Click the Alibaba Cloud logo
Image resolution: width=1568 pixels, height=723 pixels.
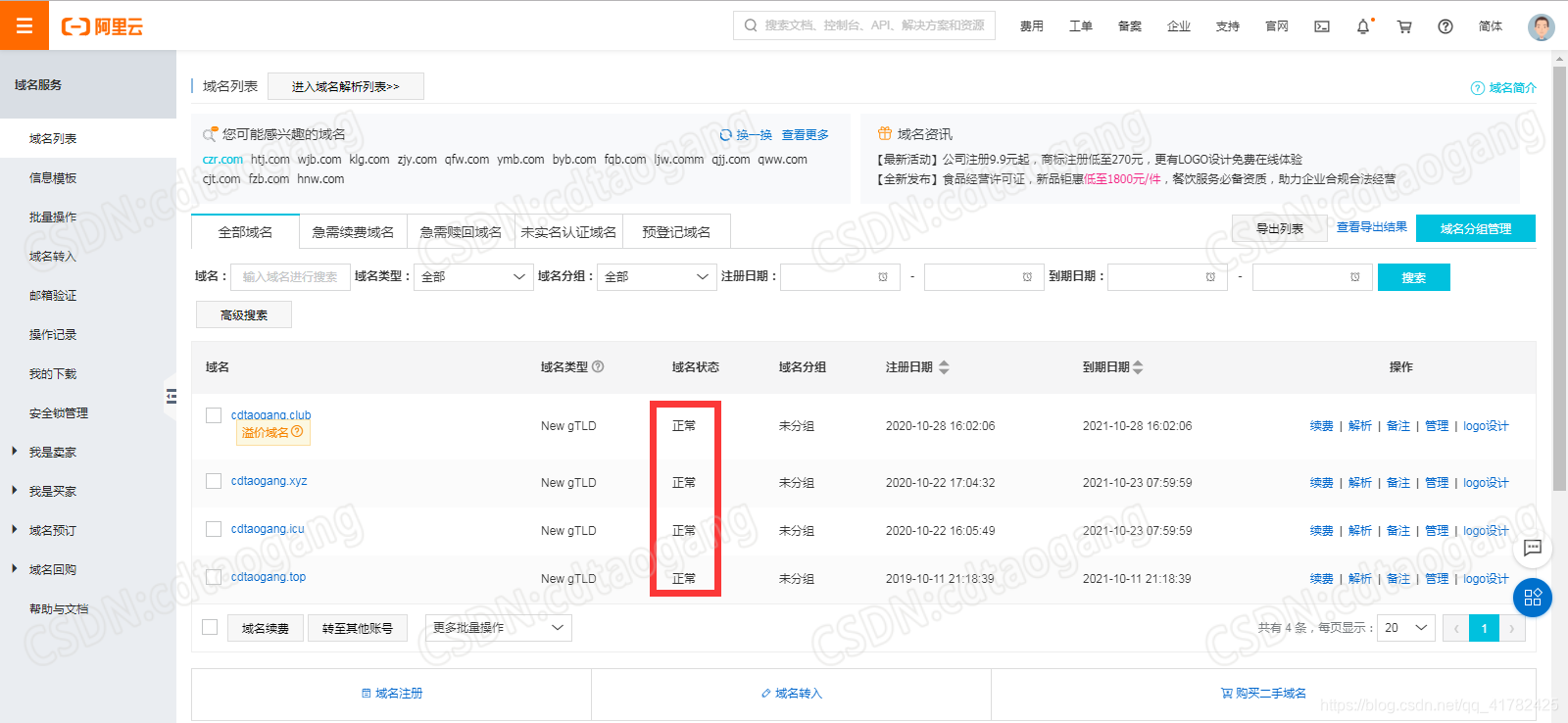tap(102, 26)
